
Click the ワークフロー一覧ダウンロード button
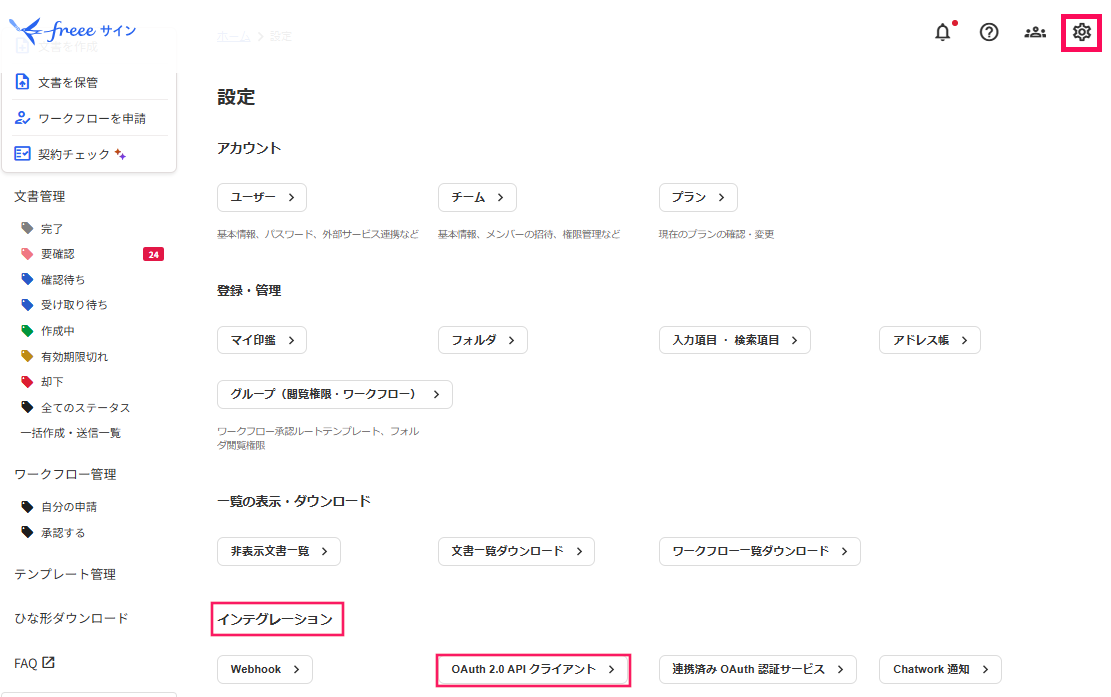coord(760,551)
